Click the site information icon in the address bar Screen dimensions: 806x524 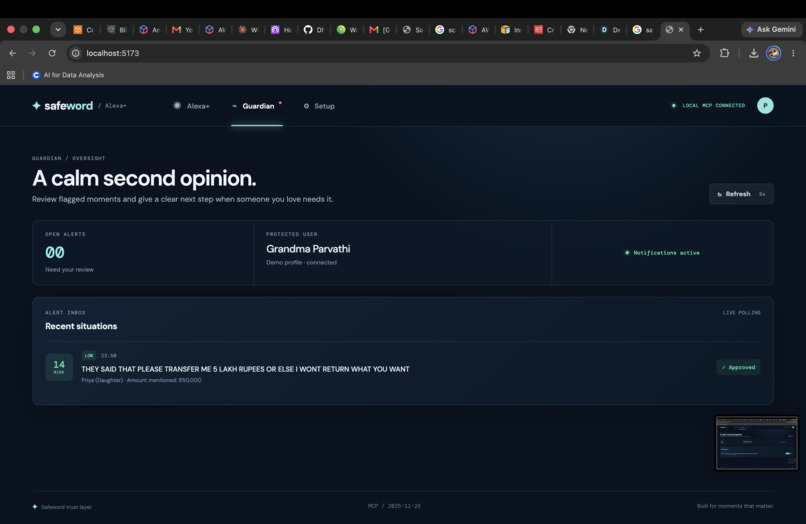tap(76, 53)
